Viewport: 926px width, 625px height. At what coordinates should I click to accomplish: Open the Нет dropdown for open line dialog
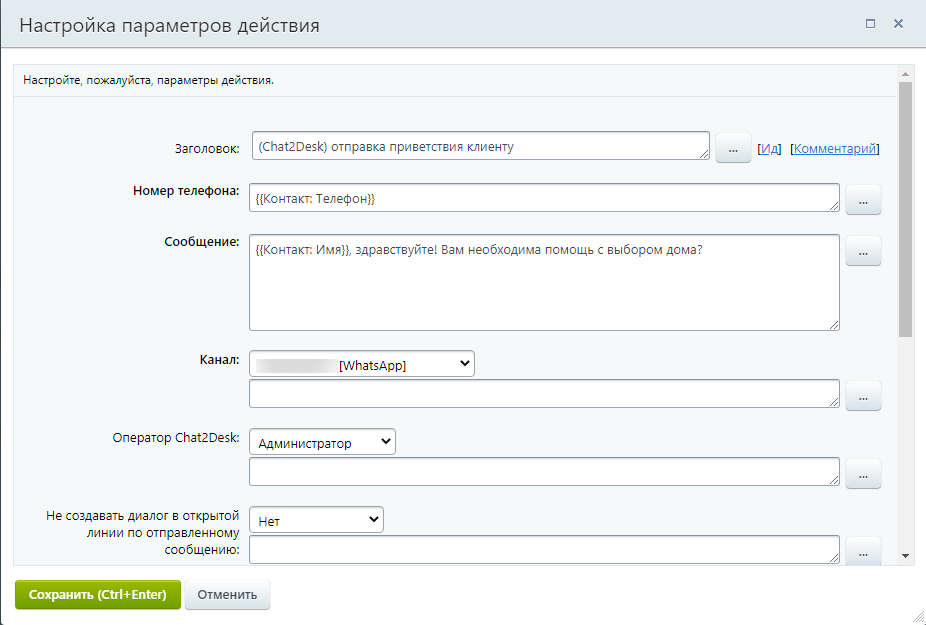(316, 520)
